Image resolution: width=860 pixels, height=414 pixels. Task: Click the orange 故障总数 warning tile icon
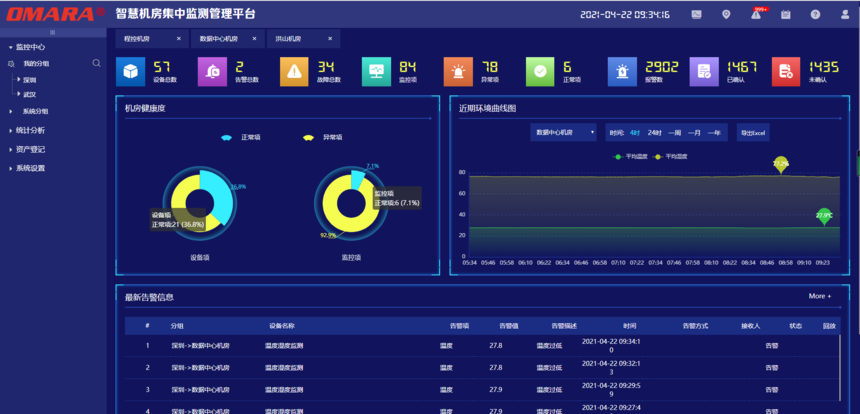pos(294,71)
